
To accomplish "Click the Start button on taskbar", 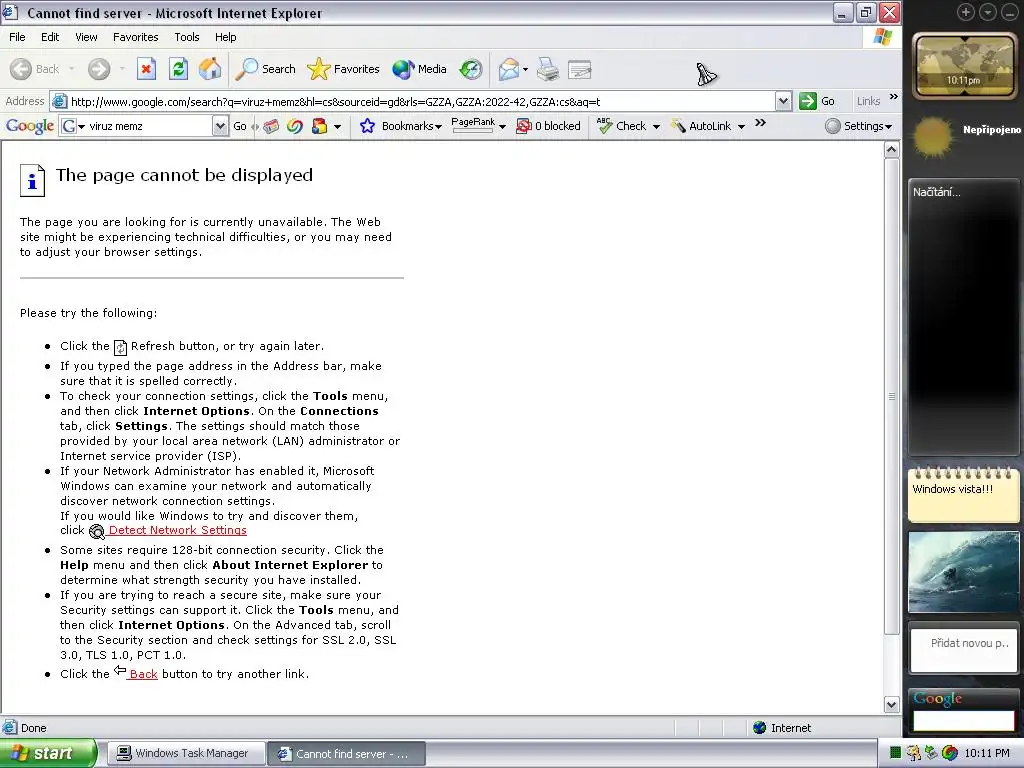I will point(48,753).
